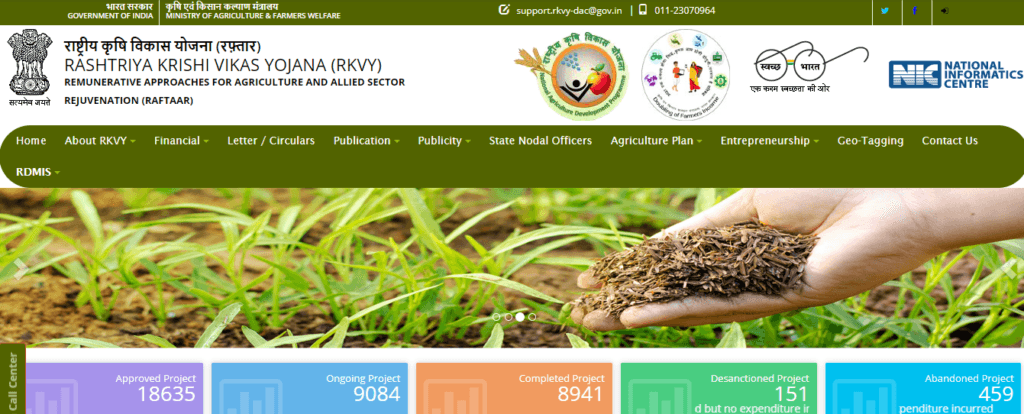Screen dimensions: 1024x414
Task: Open the Contact Us menu item
Action: [950, 140]
